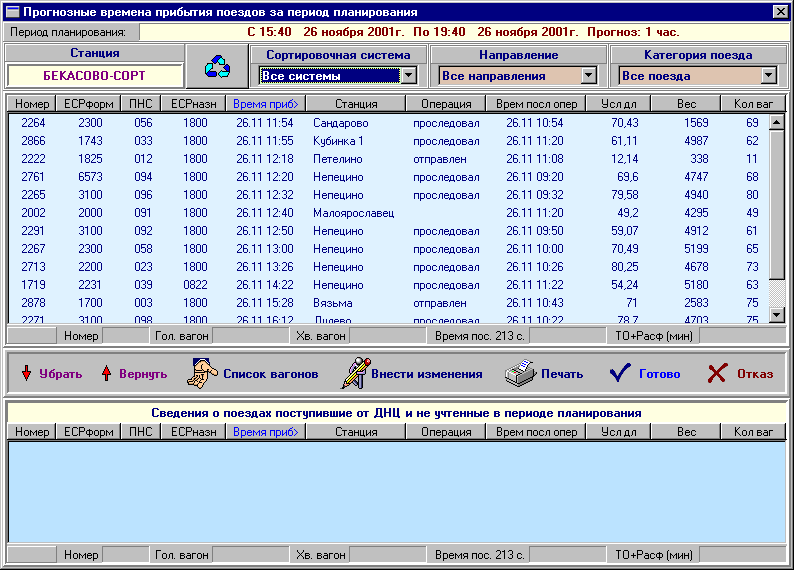Click the red up arrow Вернуть icon

pyautogui.click(x=106, y=374)
